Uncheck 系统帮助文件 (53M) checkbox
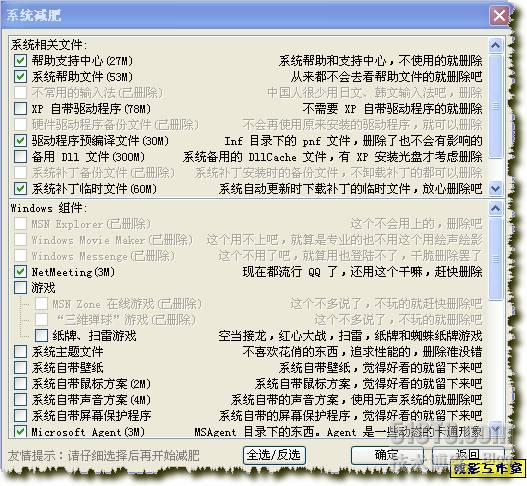The width and height of the screenshot is (527, 486). coord(20,77)
